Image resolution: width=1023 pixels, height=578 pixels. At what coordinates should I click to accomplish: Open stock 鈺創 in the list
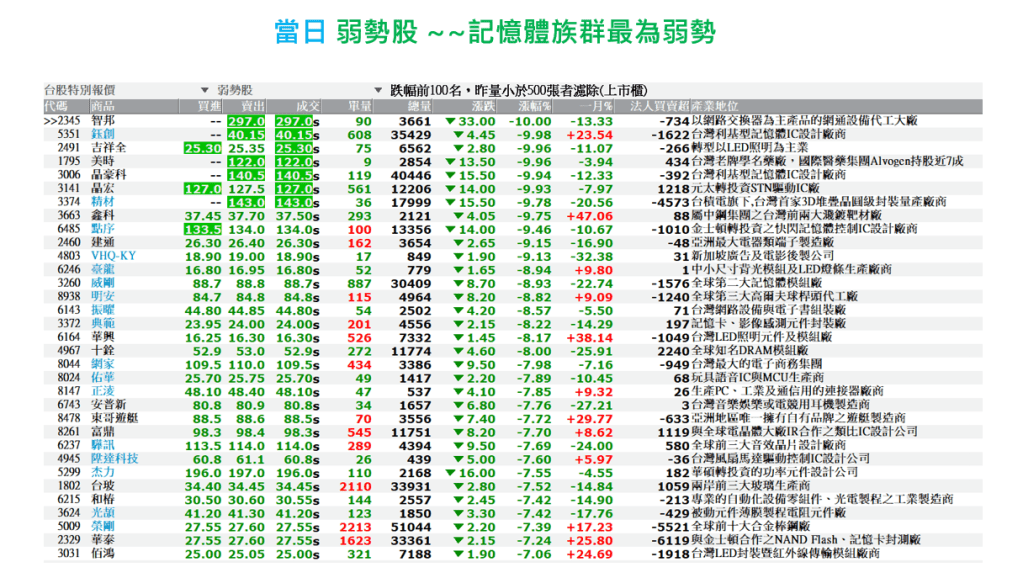pos(103,134)
